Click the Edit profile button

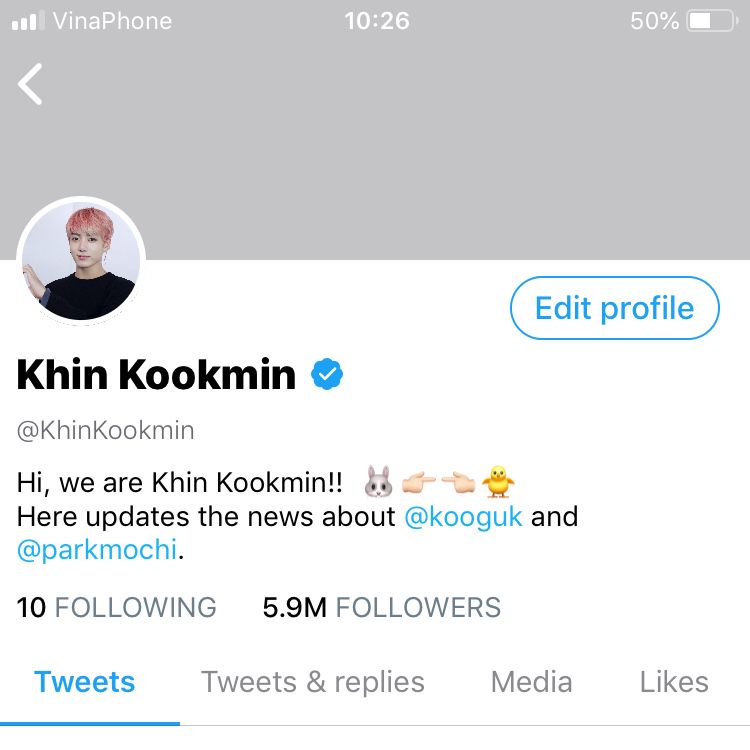pyautogui.click(x=614, y=308)
